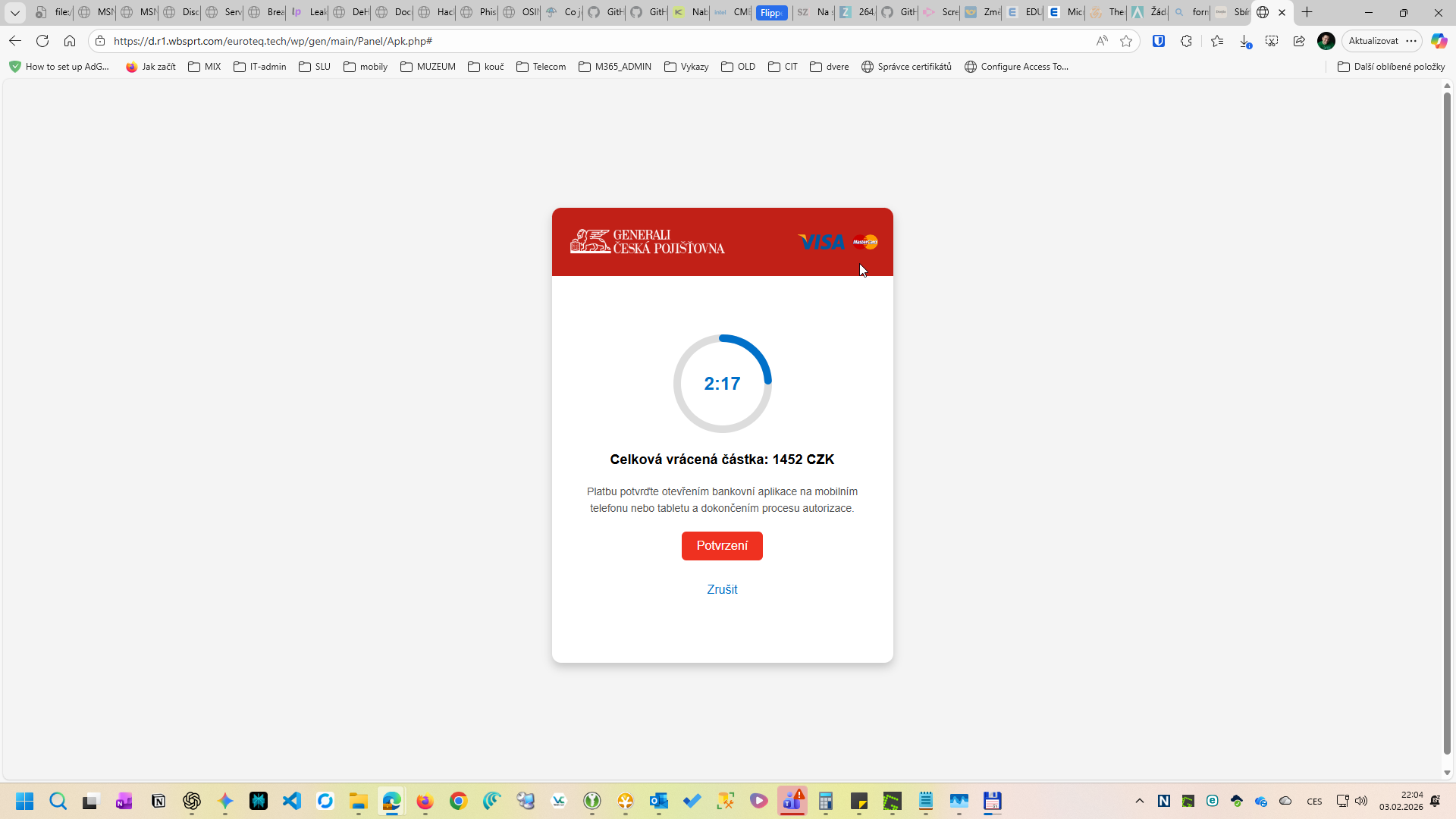1456x819 pixels.
Task: Click the red Potvrzení button
Action: pyautogui.click(x=722, y=546)
